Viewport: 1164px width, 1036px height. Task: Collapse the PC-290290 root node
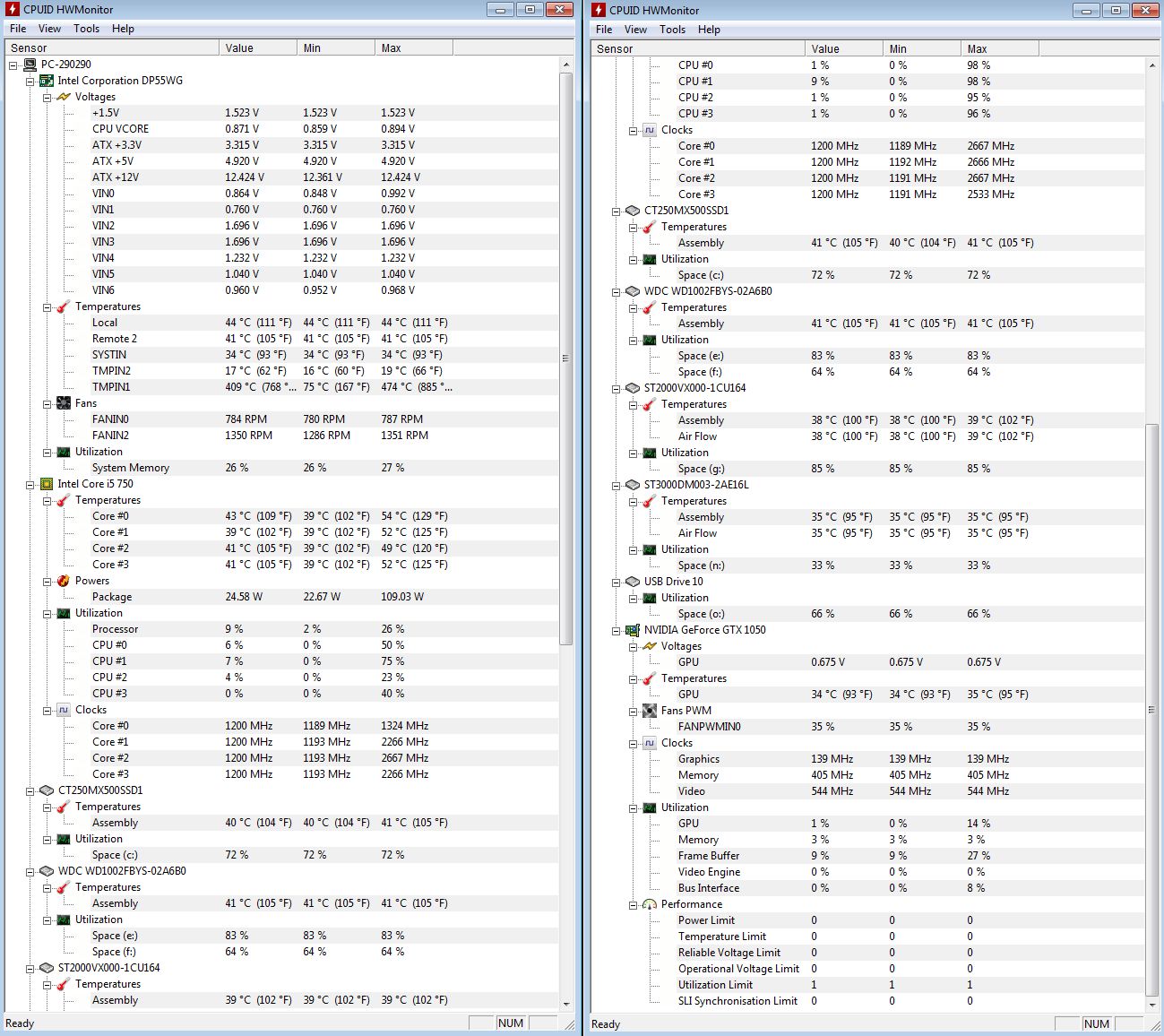point(13,65)
